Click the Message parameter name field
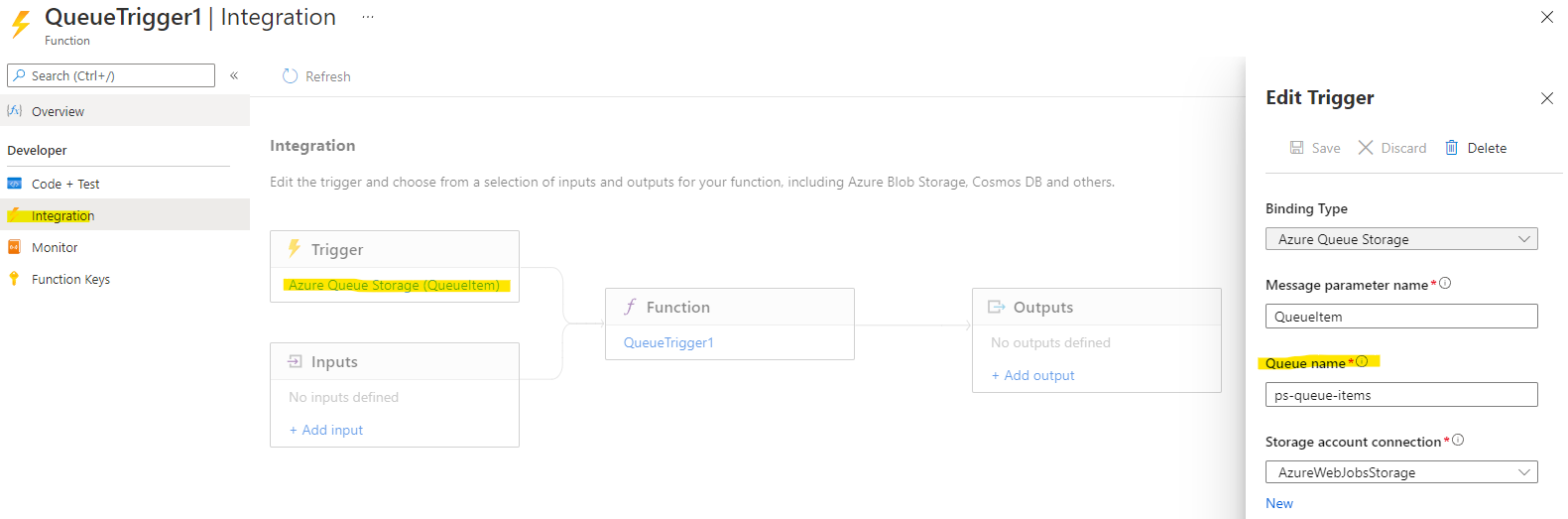 (1401, 317)
